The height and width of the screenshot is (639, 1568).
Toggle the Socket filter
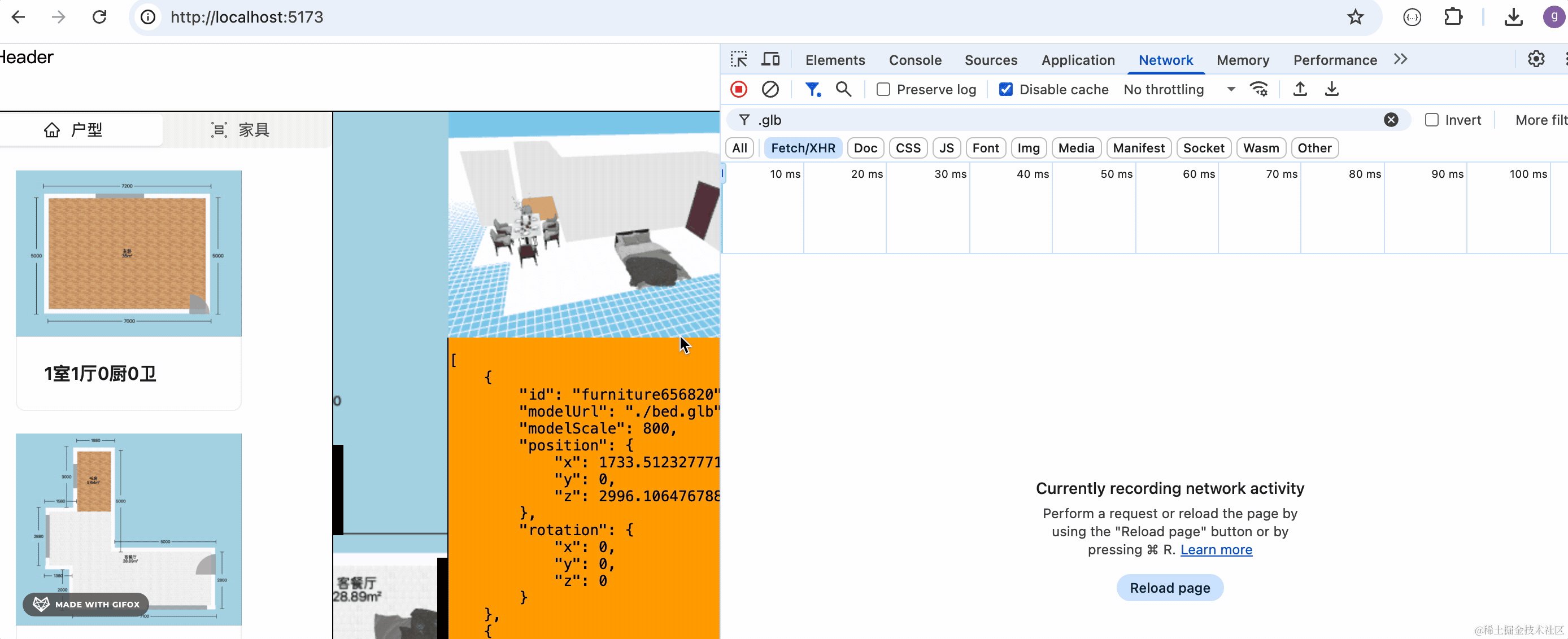tap(1203, 148)
